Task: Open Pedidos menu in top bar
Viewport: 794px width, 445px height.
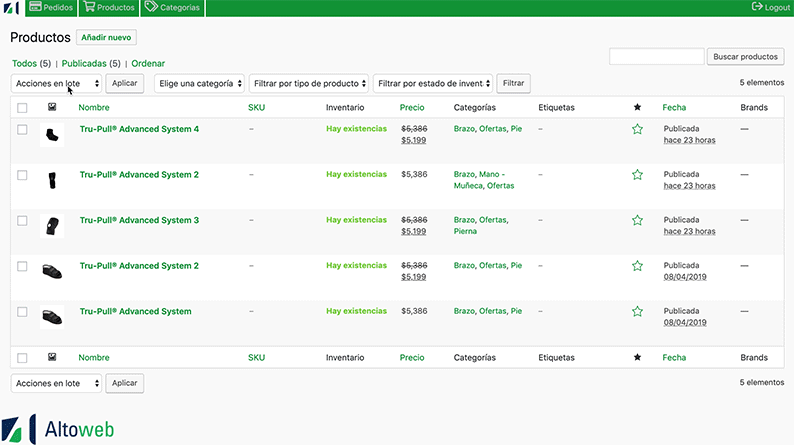Action: pyautogui.click(x=51, y=8)
